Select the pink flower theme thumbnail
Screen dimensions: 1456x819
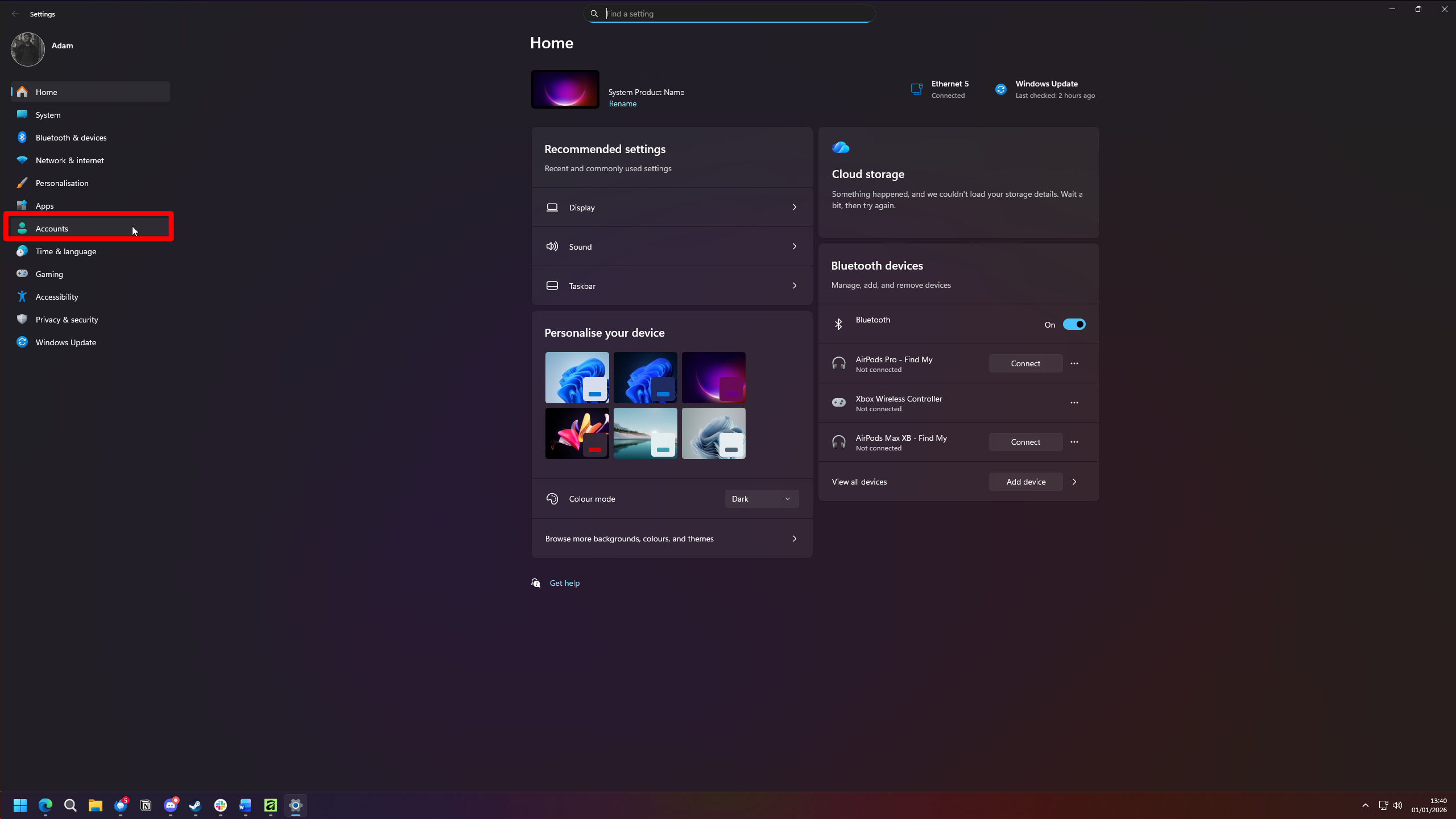coord(576,433)
